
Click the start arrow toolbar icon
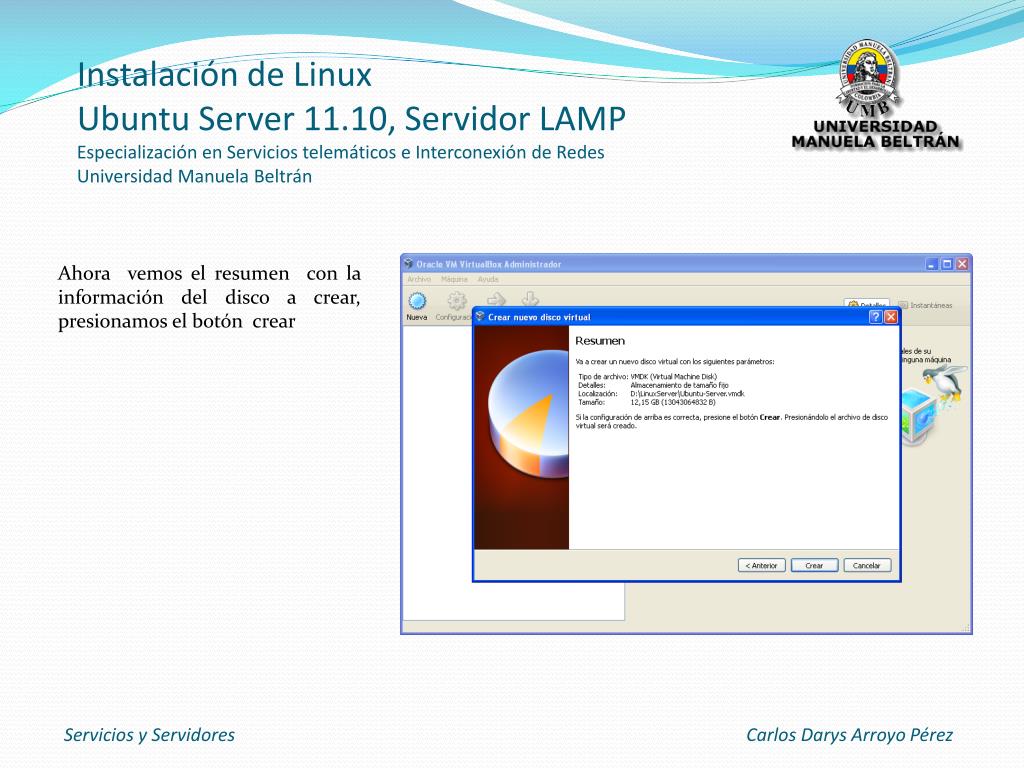[x=496, y=298]
